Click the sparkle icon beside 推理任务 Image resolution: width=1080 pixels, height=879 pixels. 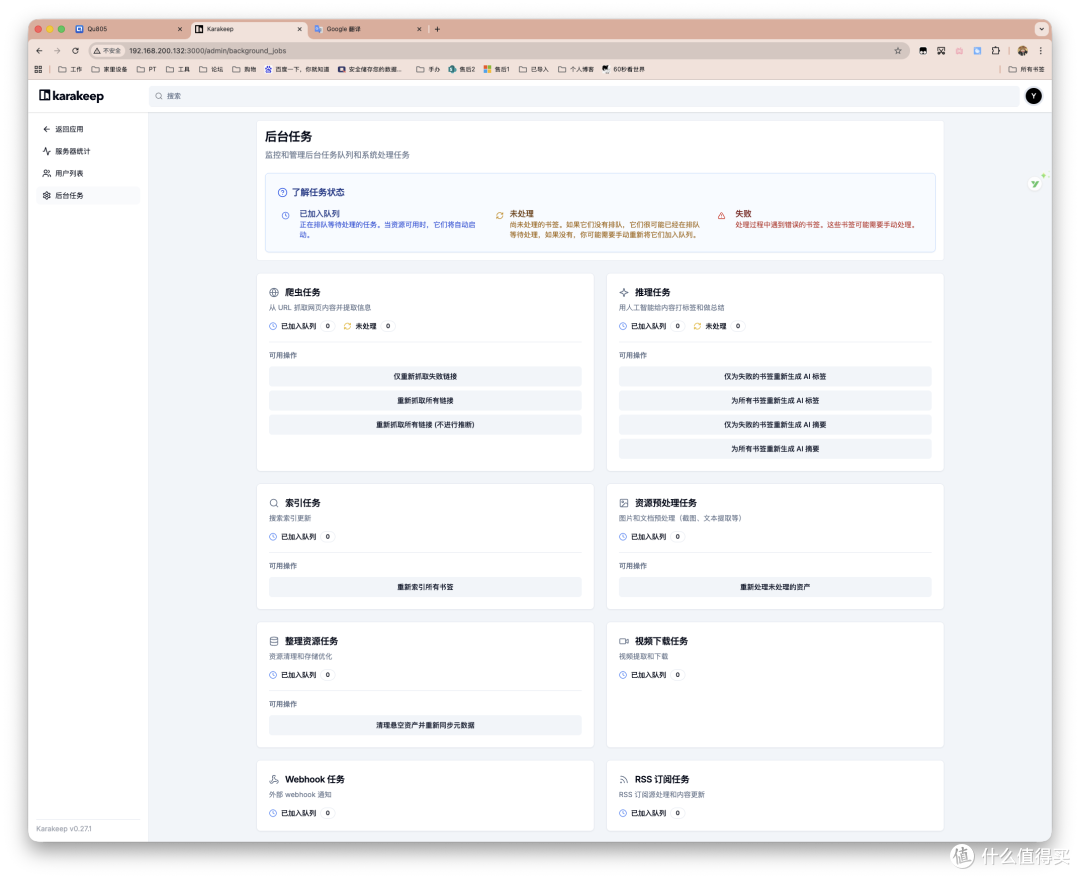tap(623, 292)
